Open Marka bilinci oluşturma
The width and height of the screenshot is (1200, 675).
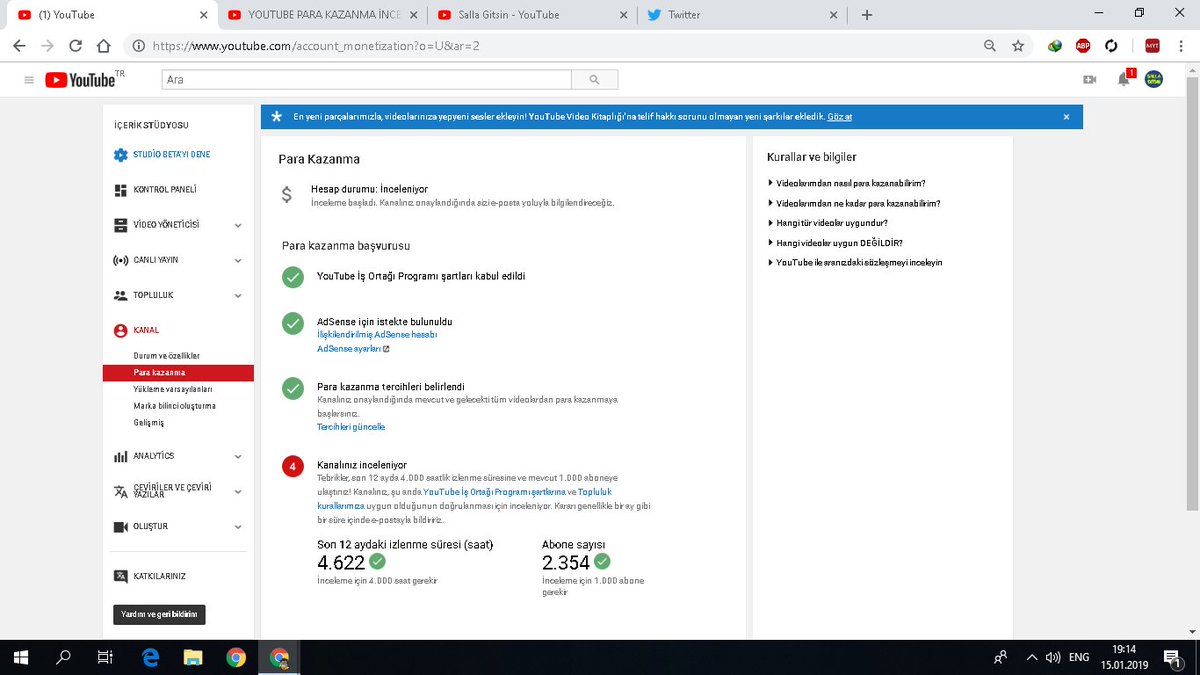pyautogui.click(x=174, y=406)
